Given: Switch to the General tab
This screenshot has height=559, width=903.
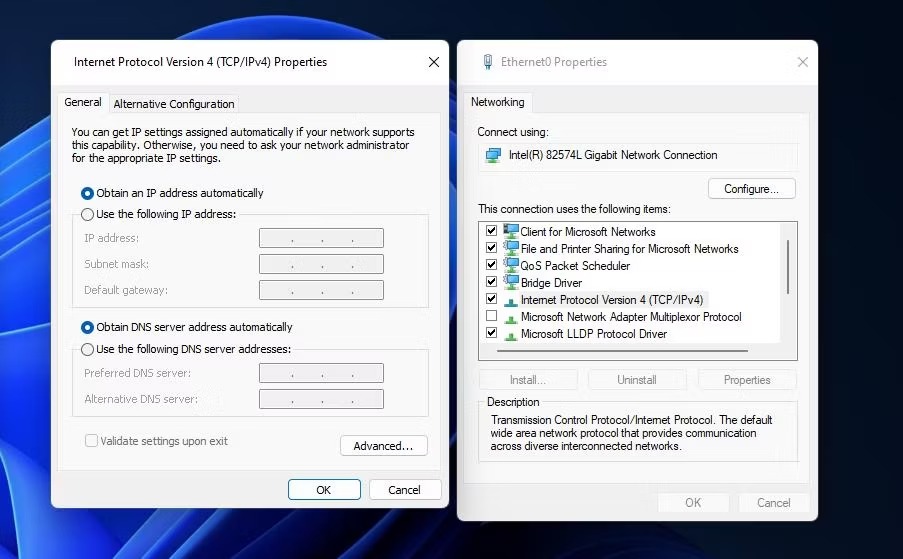Looking at the screenshot, I should [83, 102].
